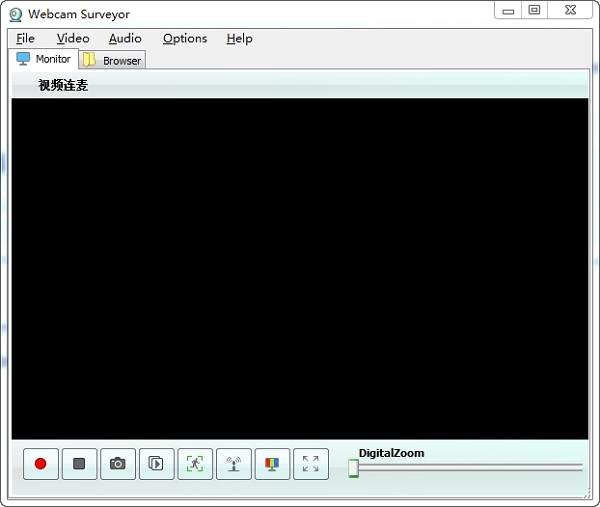Click the 视频连麦 header text
600x507 pixels.
[63, 85]
